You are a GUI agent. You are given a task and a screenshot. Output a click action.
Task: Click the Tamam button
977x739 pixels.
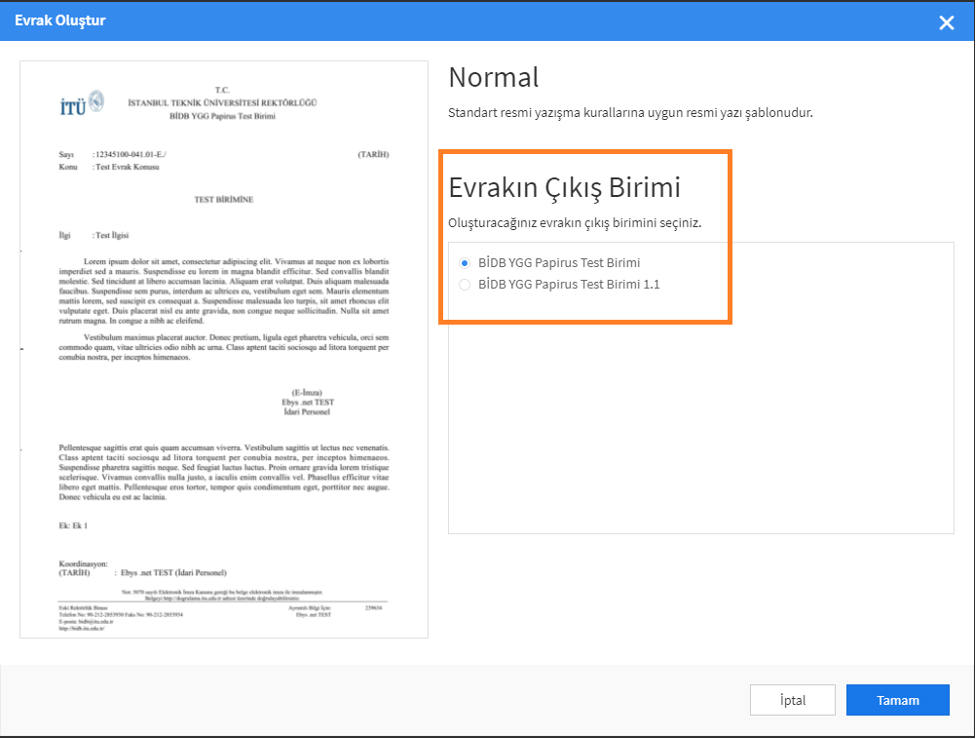(x=897, y=700)
